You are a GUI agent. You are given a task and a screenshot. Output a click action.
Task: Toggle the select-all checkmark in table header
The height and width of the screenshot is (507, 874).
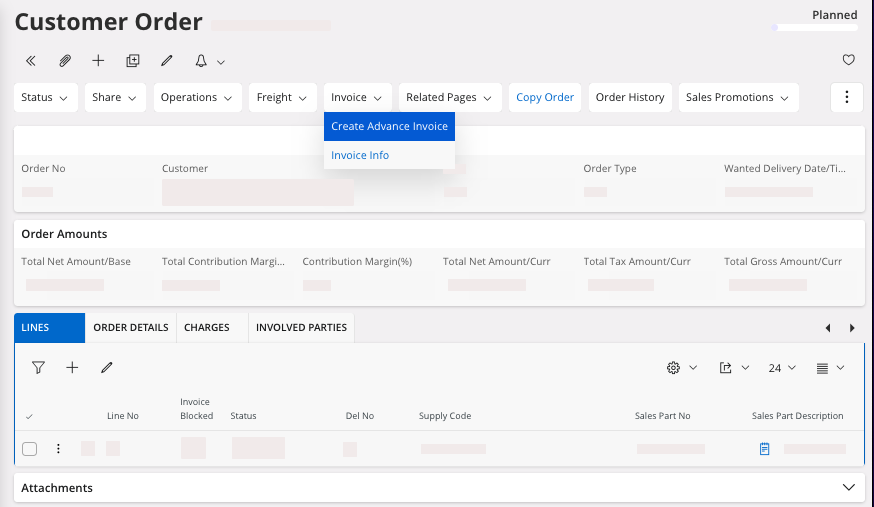[29, 416]
